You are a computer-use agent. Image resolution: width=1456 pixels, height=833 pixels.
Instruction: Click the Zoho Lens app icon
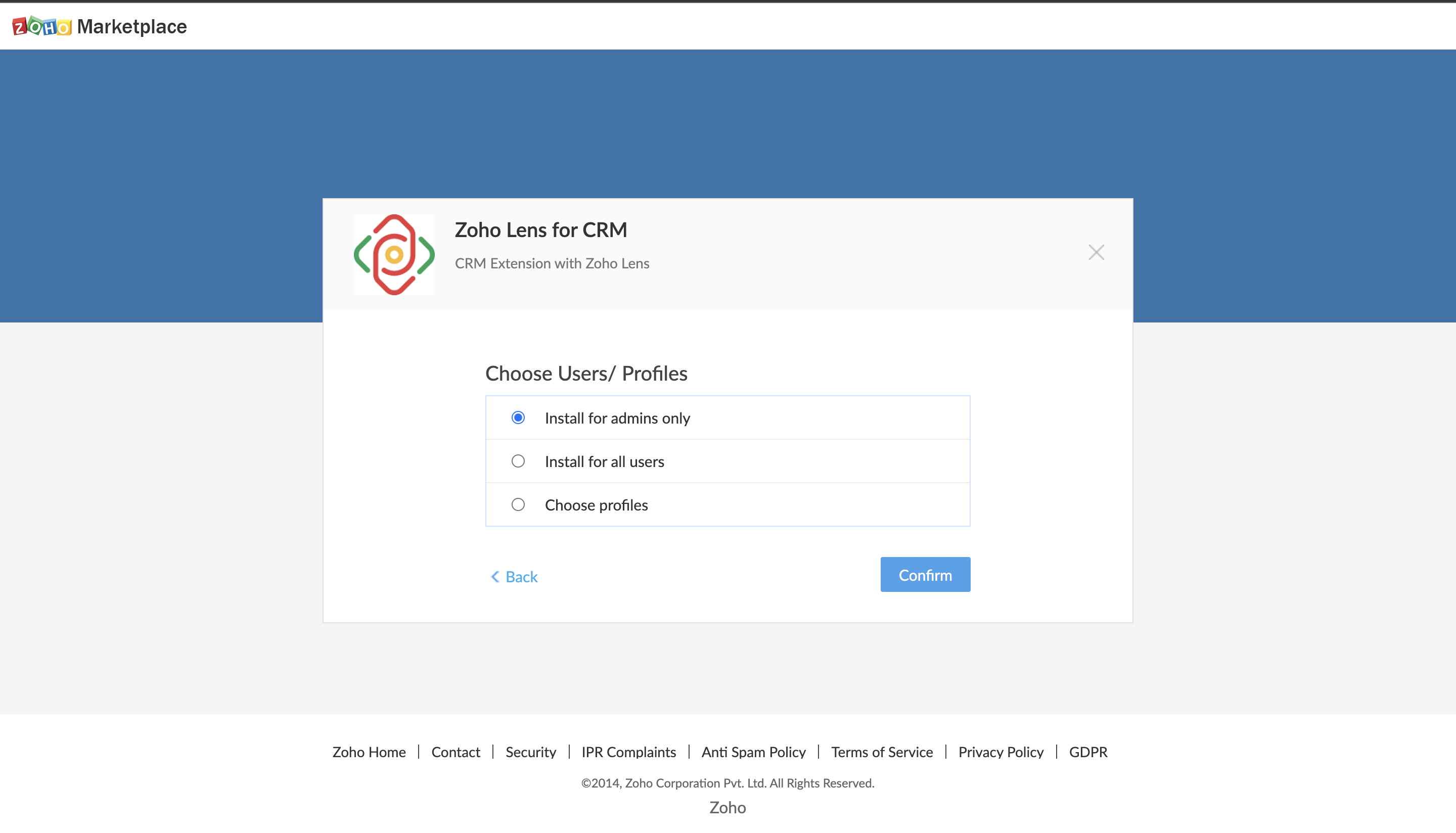pyautogui.click(x=394, y=255)
